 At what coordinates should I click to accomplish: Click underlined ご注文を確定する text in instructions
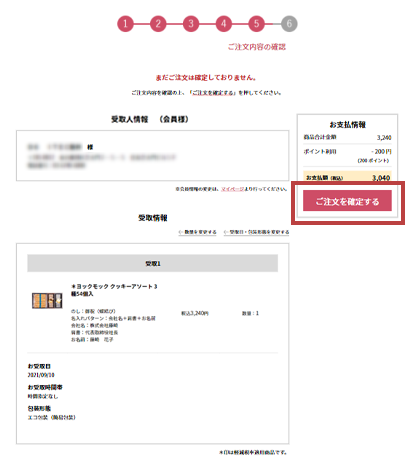click(x=213, y=93)
